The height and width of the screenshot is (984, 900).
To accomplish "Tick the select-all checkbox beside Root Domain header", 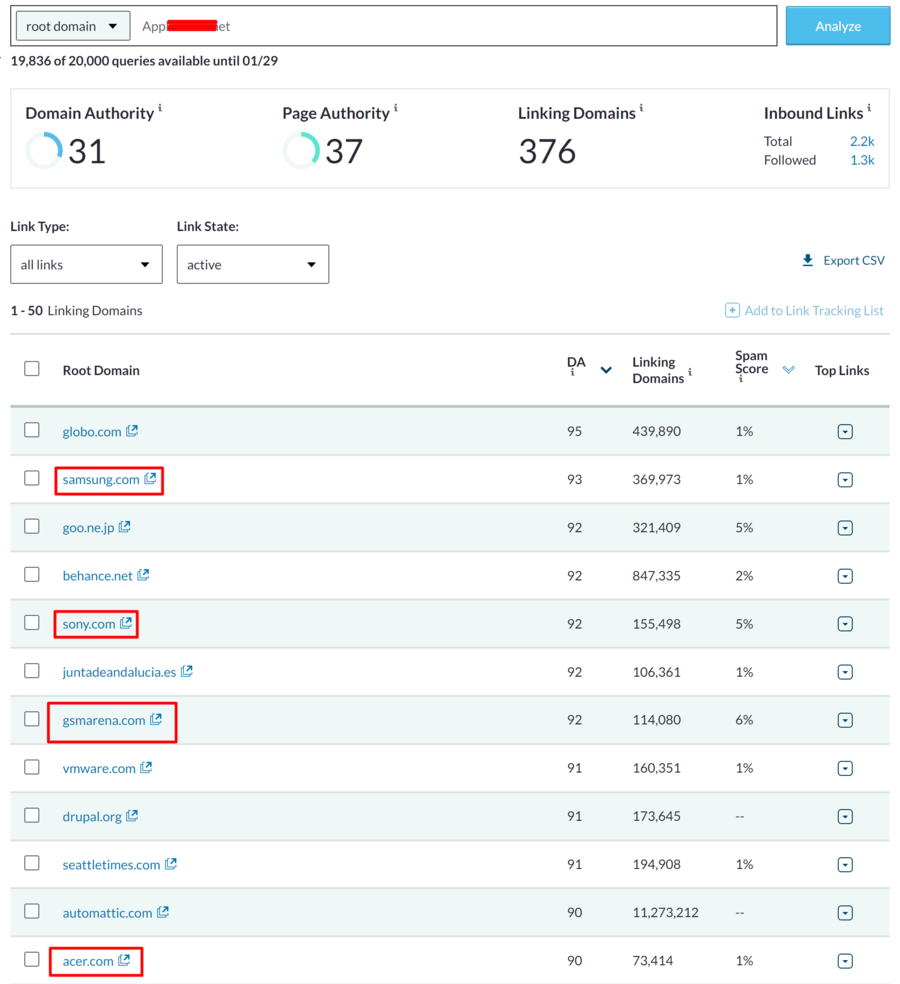I will pyautogui.click(x=32, y=368).
